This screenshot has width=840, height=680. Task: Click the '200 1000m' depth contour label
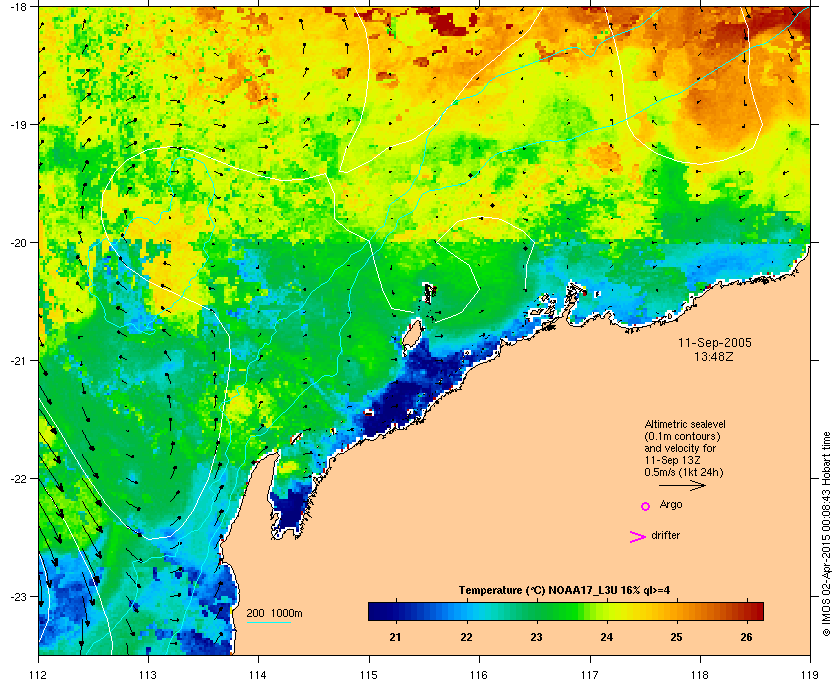pyautogui.click(x=274, y=613)
